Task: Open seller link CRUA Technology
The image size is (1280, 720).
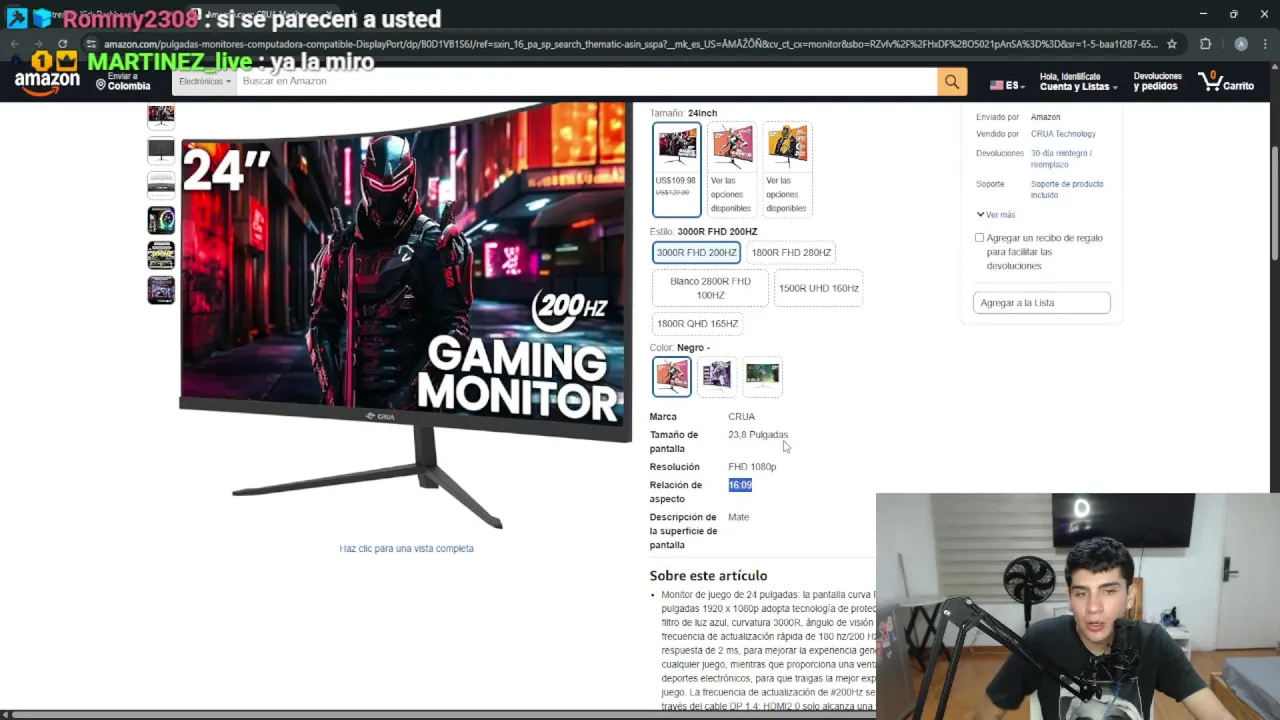Action: (1063, 134)
